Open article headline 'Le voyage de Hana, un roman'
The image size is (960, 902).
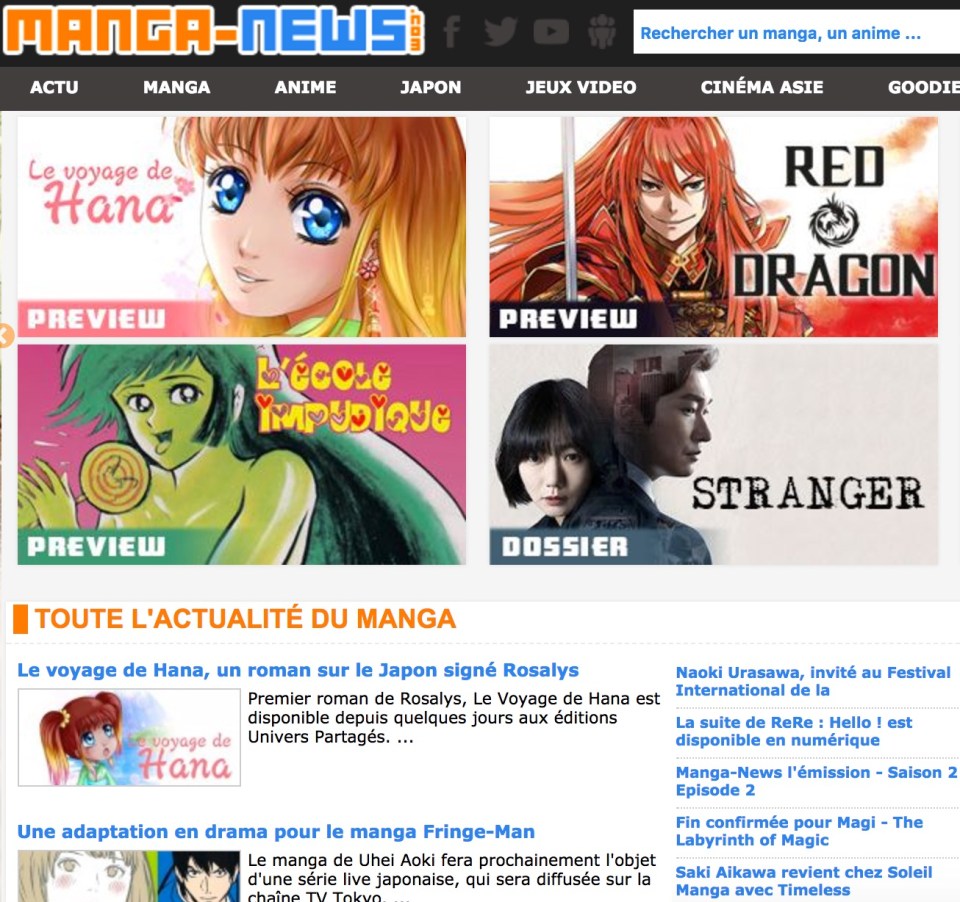point(298,670)
